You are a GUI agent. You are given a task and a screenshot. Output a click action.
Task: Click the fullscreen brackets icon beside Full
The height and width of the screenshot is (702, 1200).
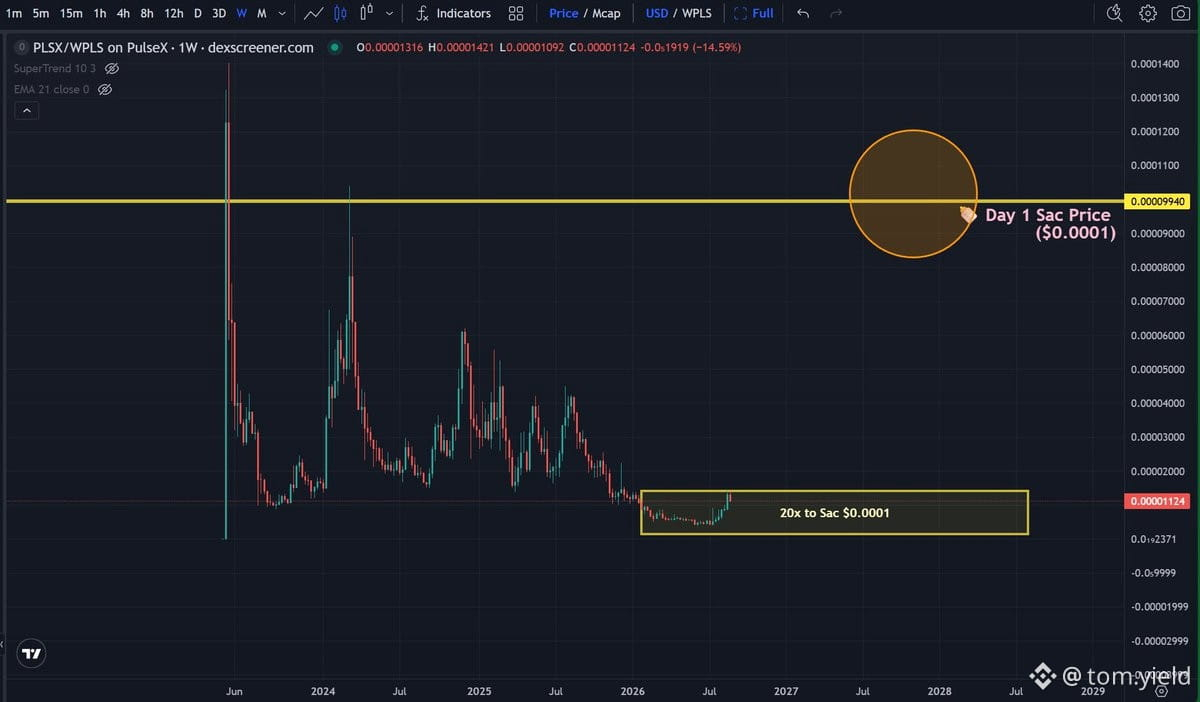(740, 13)
